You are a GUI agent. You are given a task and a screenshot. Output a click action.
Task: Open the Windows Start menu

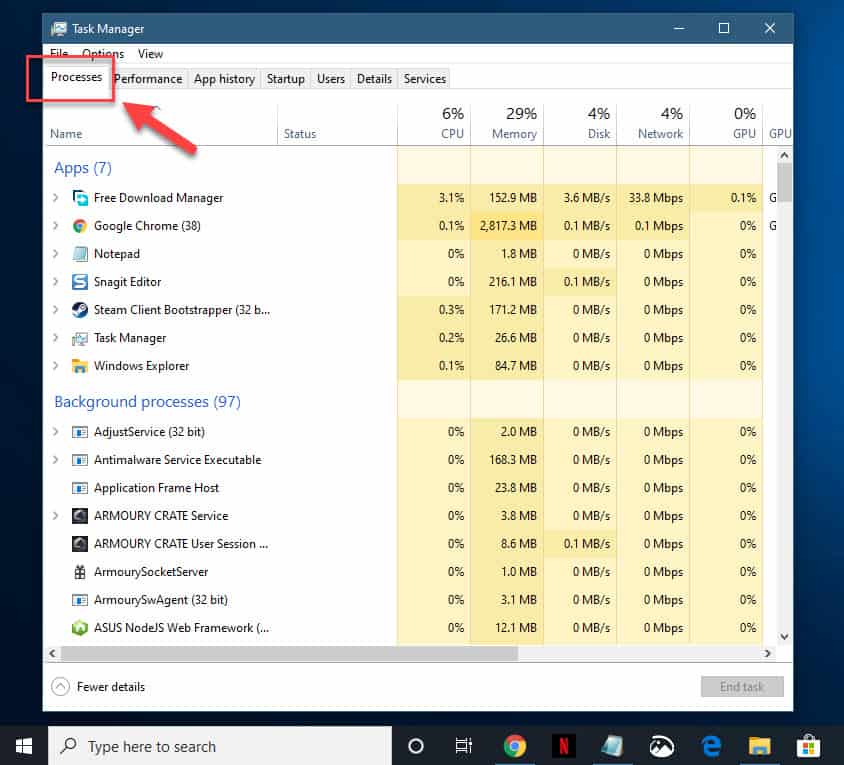[24, 746]
